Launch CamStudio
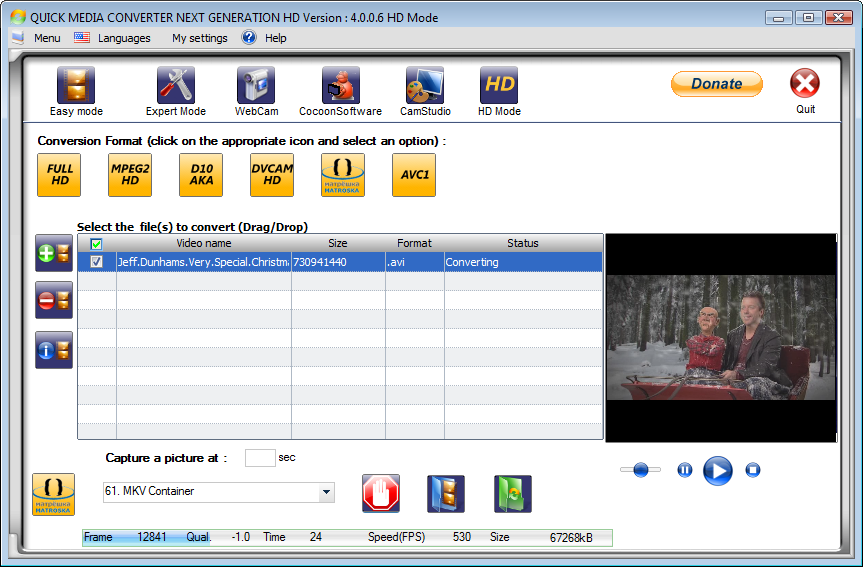 tap(424, 85)
